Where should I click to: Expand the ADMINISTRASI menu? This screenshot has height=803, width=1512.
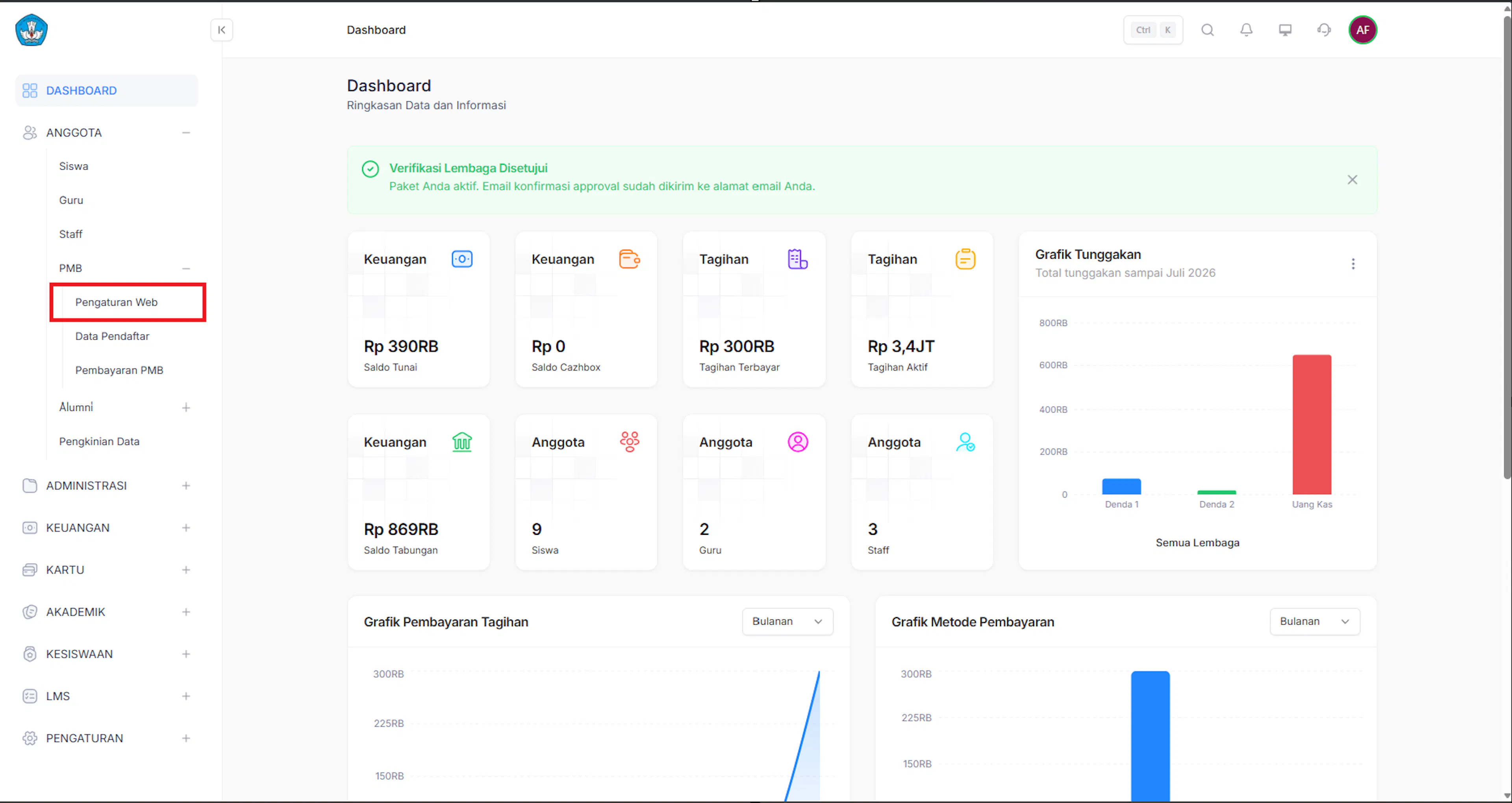pyautogui.click(x=185, y=486)
